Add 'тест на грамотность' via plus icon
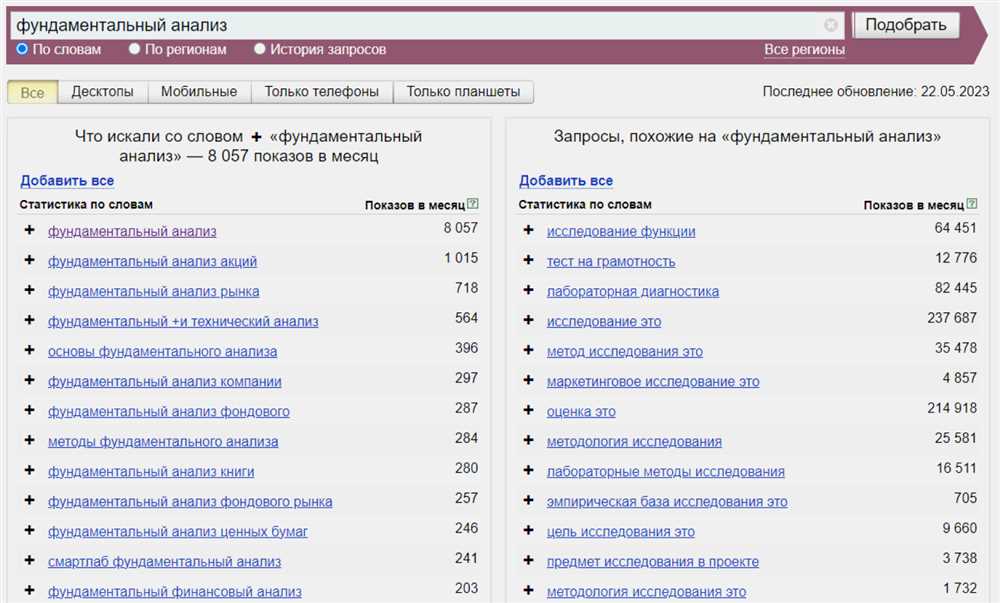The height and width of the screenshot is (603, 1000). click(x=528, y=260)
